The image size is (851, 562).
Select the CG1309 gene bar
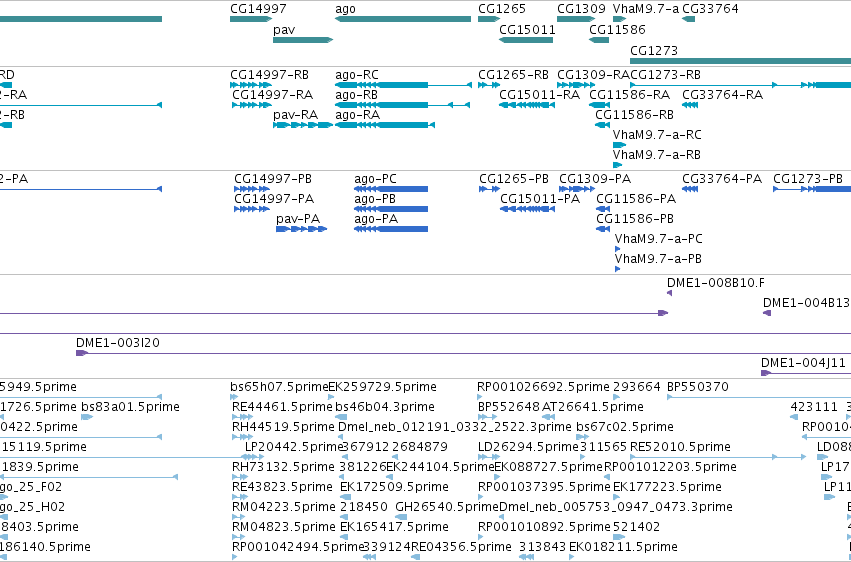coord(576,19)
